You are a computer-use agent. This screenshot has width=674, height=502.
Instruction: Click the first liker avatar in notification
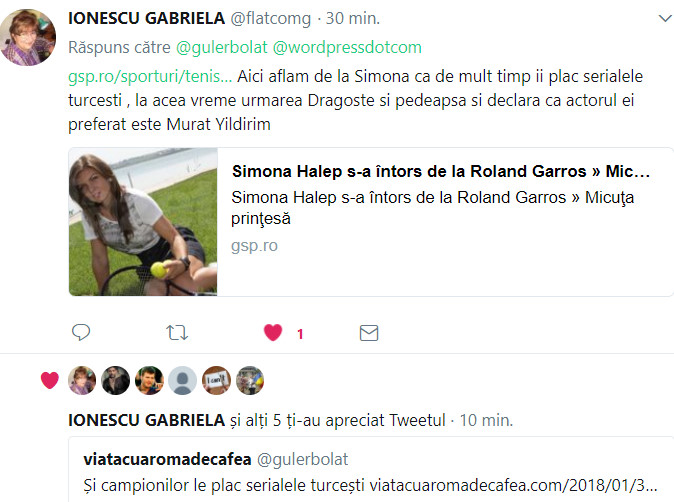coord(82,380)
